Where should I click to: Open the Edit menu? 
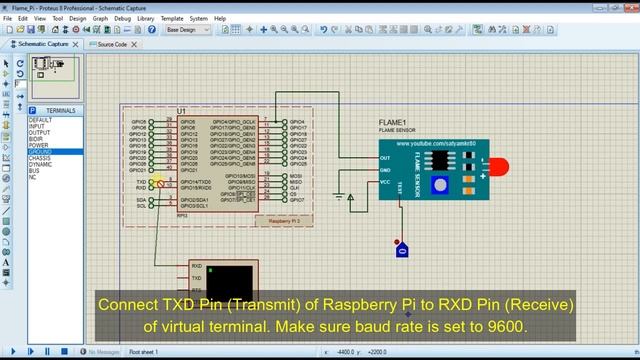pos(23,18)
